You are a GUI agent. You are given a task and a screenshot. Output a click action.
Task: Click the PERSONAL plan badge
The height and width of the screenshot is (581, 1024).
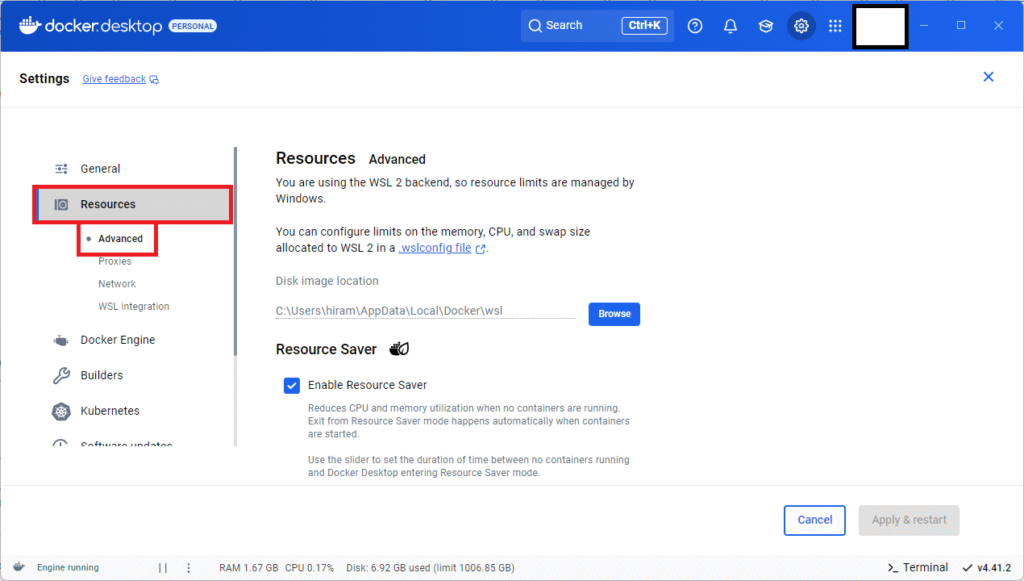coord(193,26)
